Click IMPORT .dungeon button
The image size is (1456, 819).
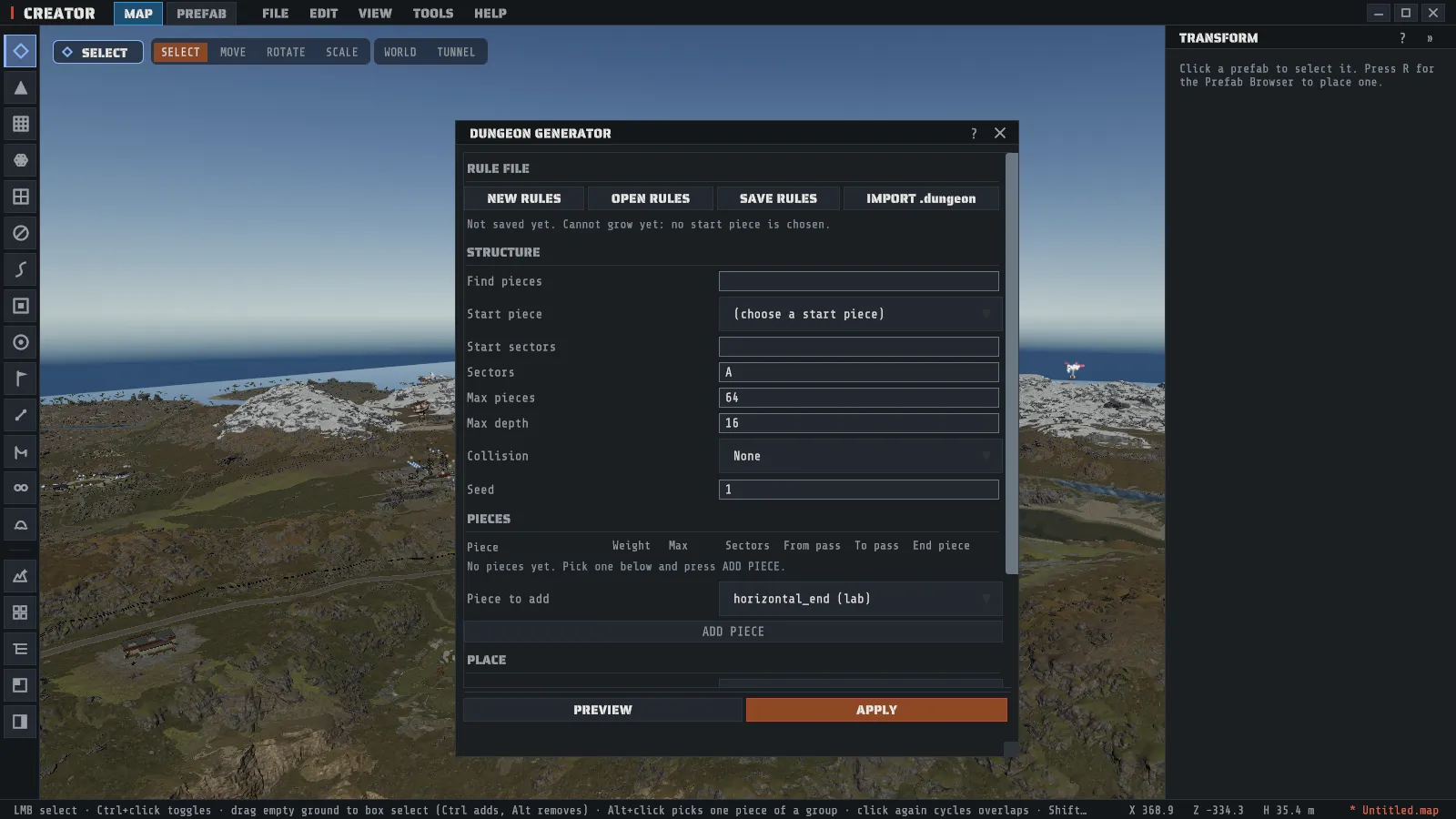coord(921,198)
